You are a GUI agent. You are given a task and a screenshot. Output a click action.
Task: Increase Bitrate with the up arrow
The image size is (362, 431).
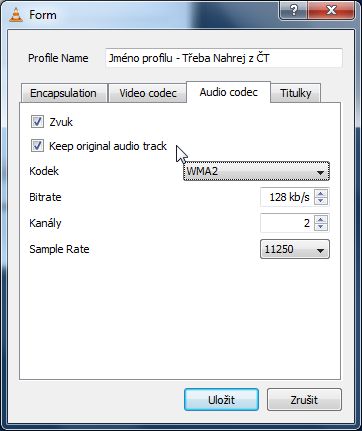coord(321,194)
